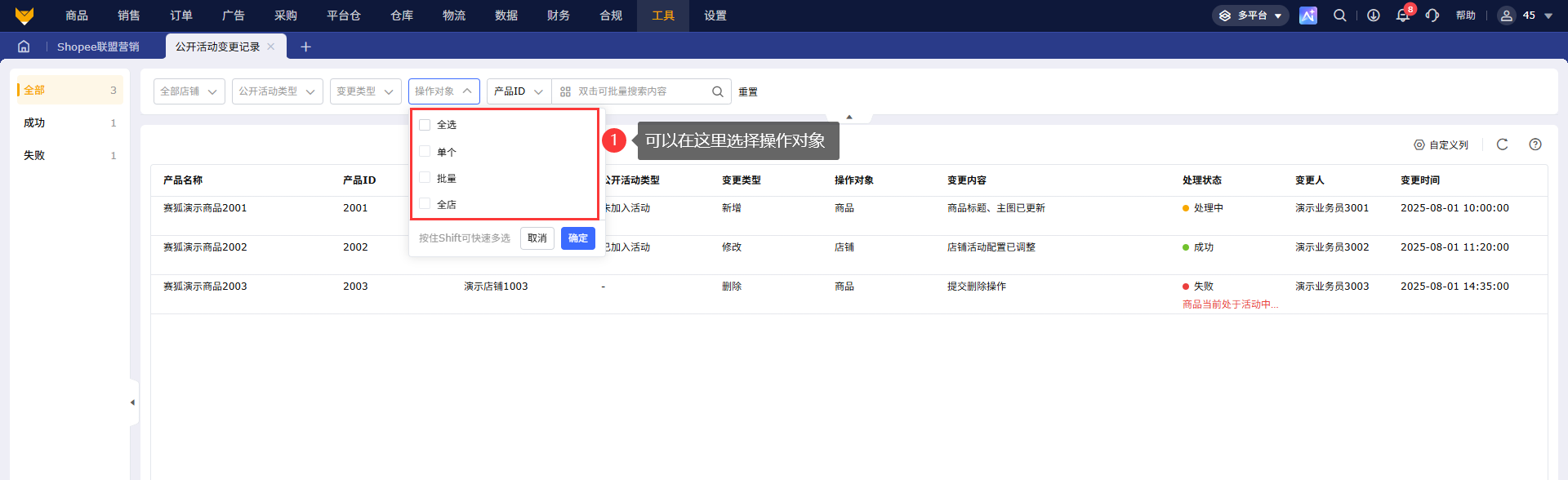Image resolution: width=1568 pixels, height=480 pixels.
Task: Open 自定义列 column settings
Action: (x=1441, y=144)
